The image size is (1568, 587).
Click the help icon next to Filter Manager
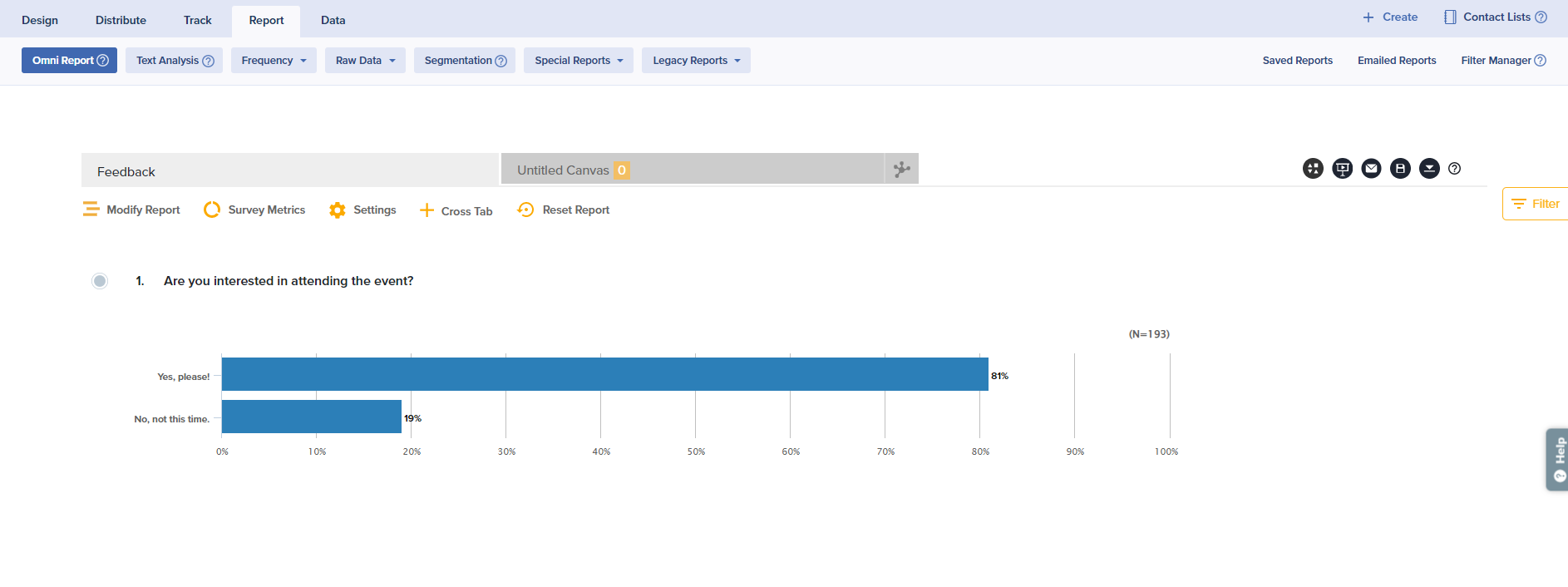(x=1540, y=61)
